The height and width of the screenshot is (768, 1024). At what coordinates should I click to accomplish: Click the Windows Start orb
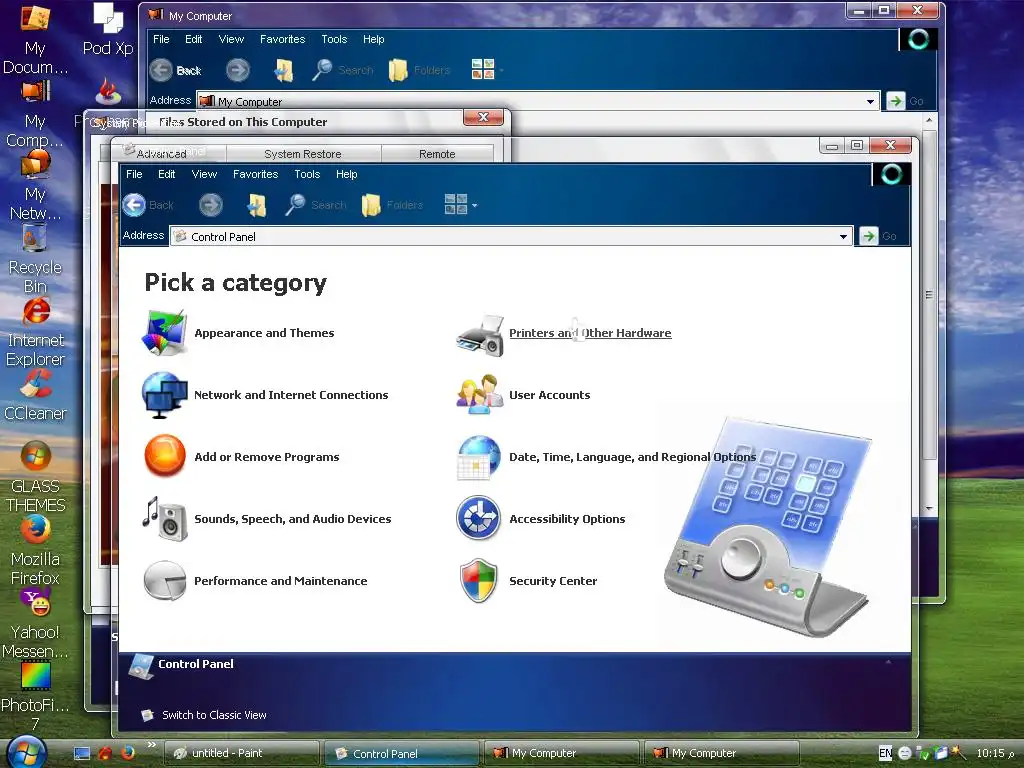[x=27, y=752]
